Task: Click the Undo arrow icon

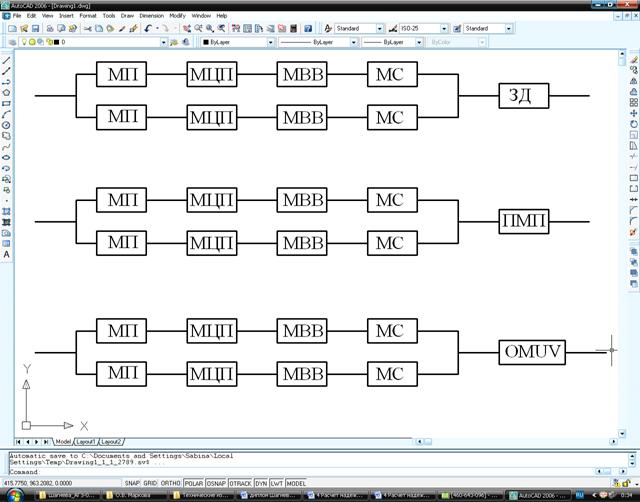Action: (x=147, y=29)
